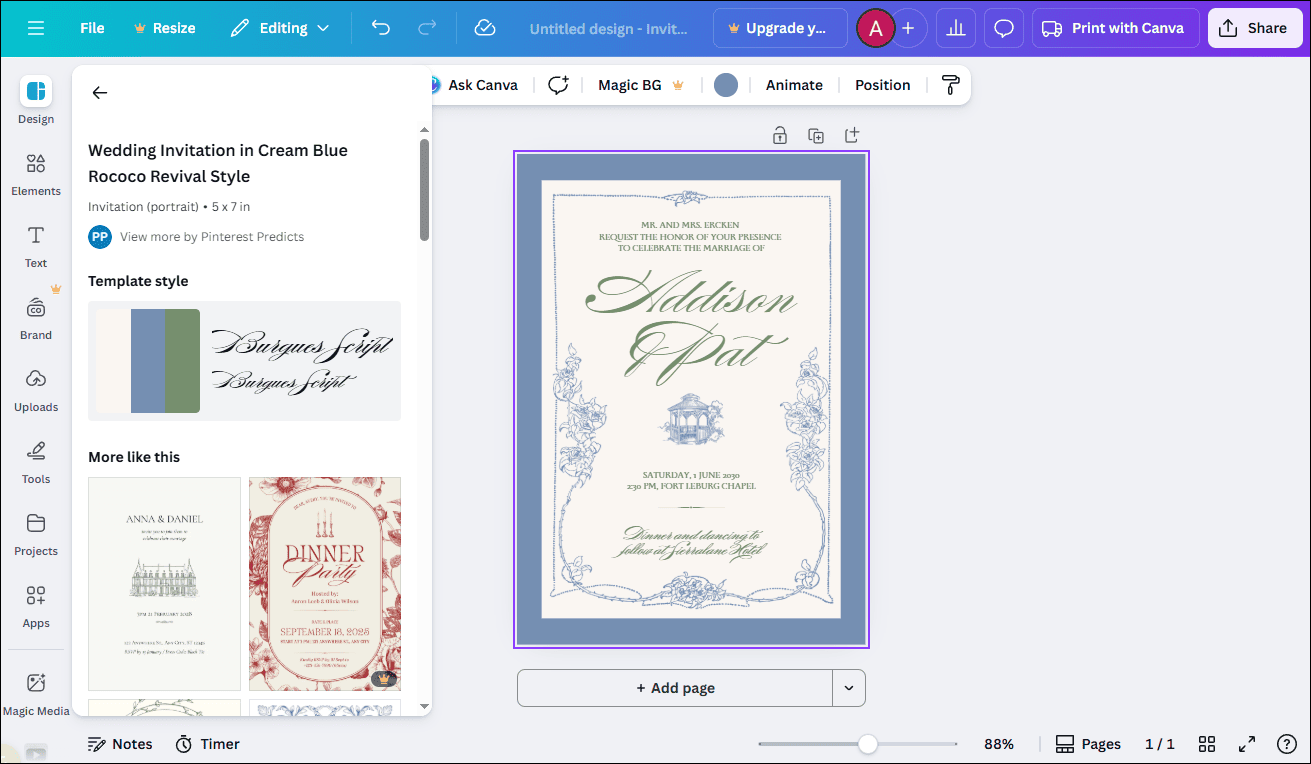Click the Undo icon
Image resolution: width=1311 pixels, height=764 pixels.
tap(380, 28)
